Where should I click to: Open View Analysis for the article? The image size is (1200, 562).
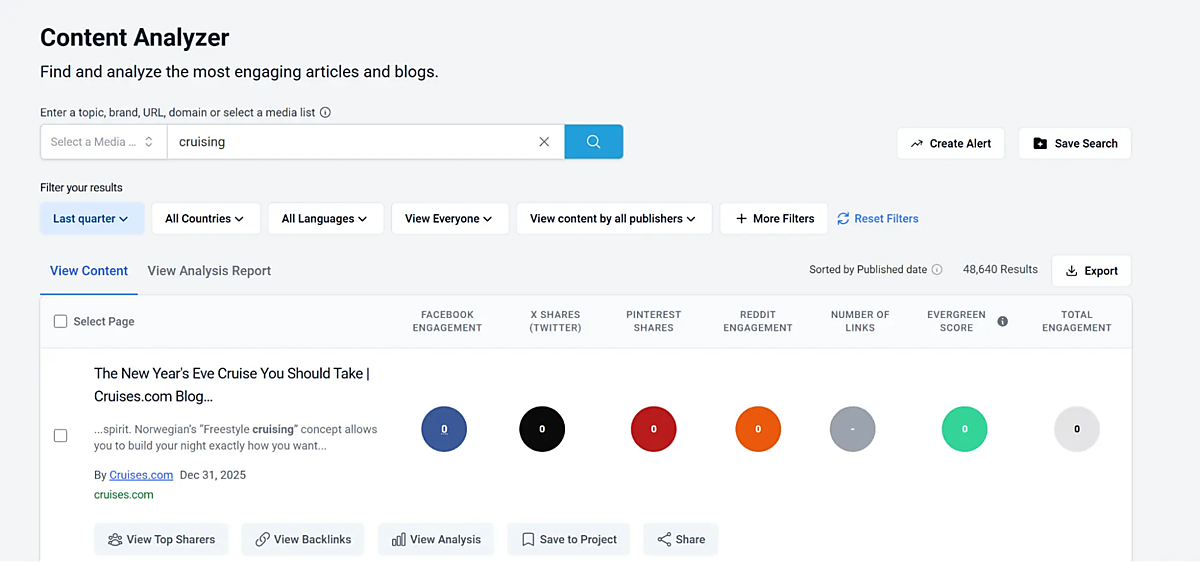click(x=435, y=539)
